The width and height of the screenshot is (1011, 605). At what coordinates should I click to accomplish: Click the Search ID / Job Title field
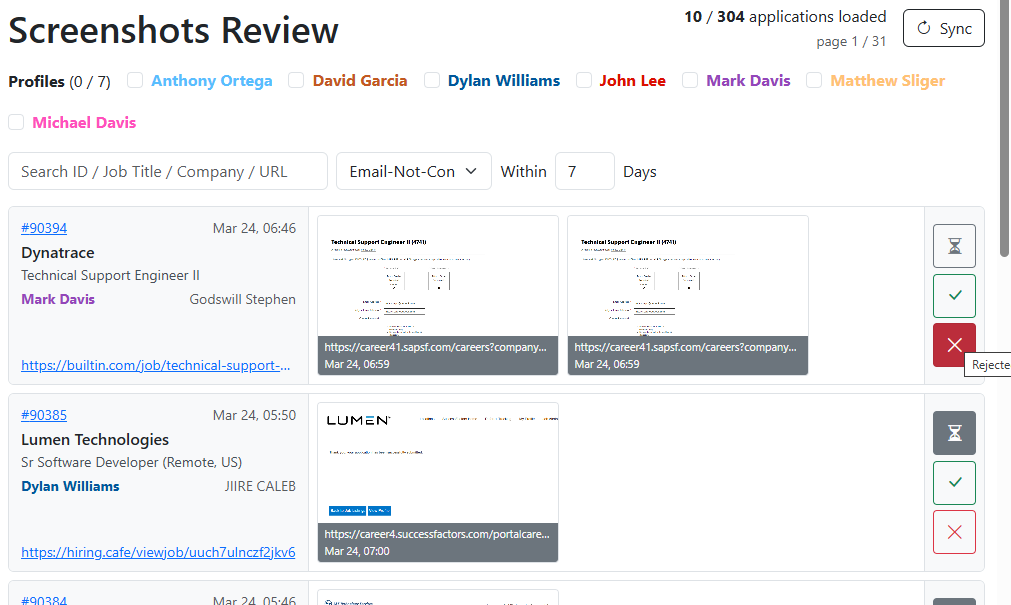pyautogui.click(x=167, y=171)
